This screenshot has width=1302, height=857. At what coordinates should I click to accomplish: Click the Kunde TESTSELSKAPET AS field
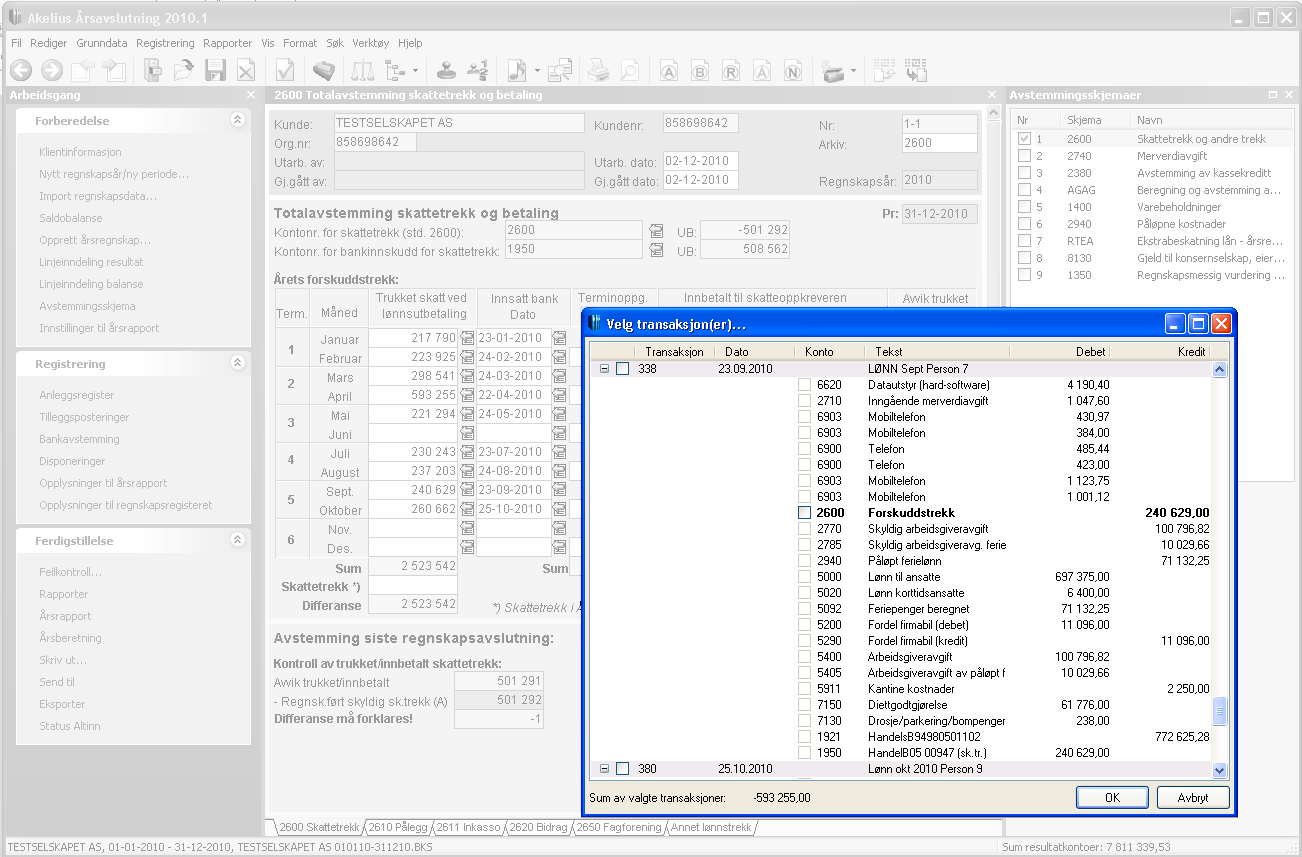[x=459, y=123]
